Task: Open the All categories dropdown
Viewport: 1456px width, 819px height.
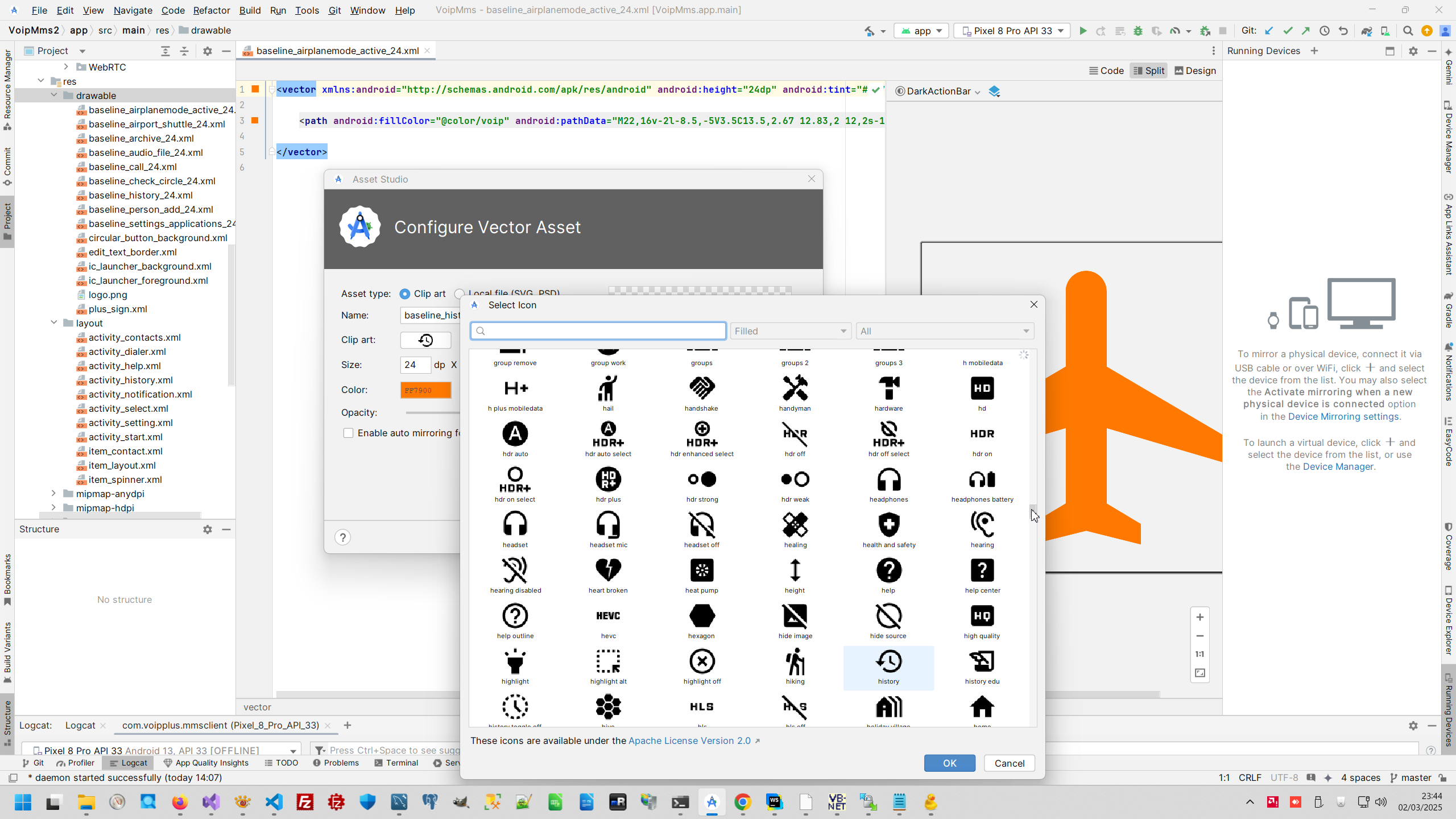Action: [x=945, y=331]
